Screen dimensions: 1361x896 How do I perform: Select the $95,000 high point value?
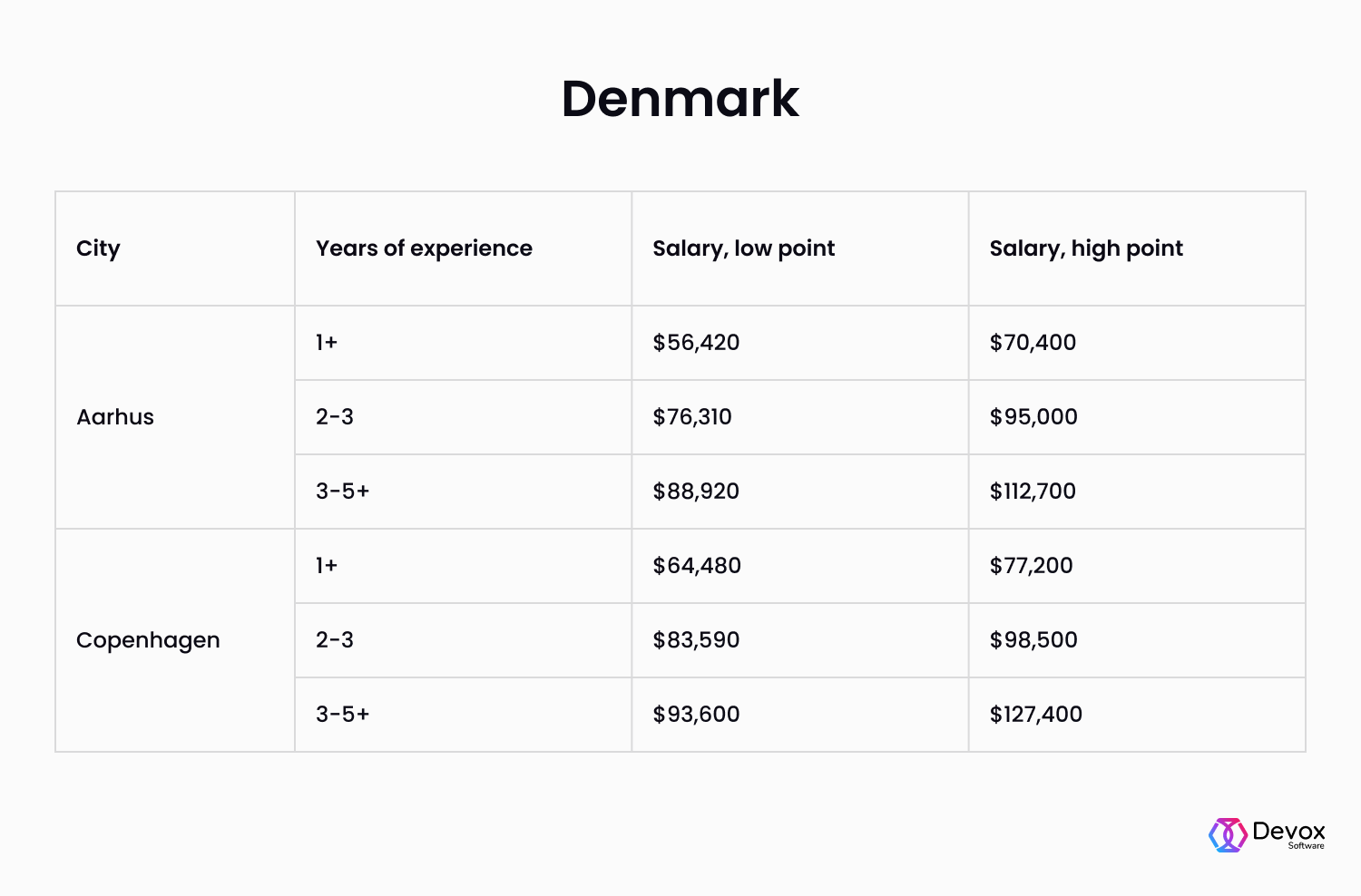(1033, 417)
